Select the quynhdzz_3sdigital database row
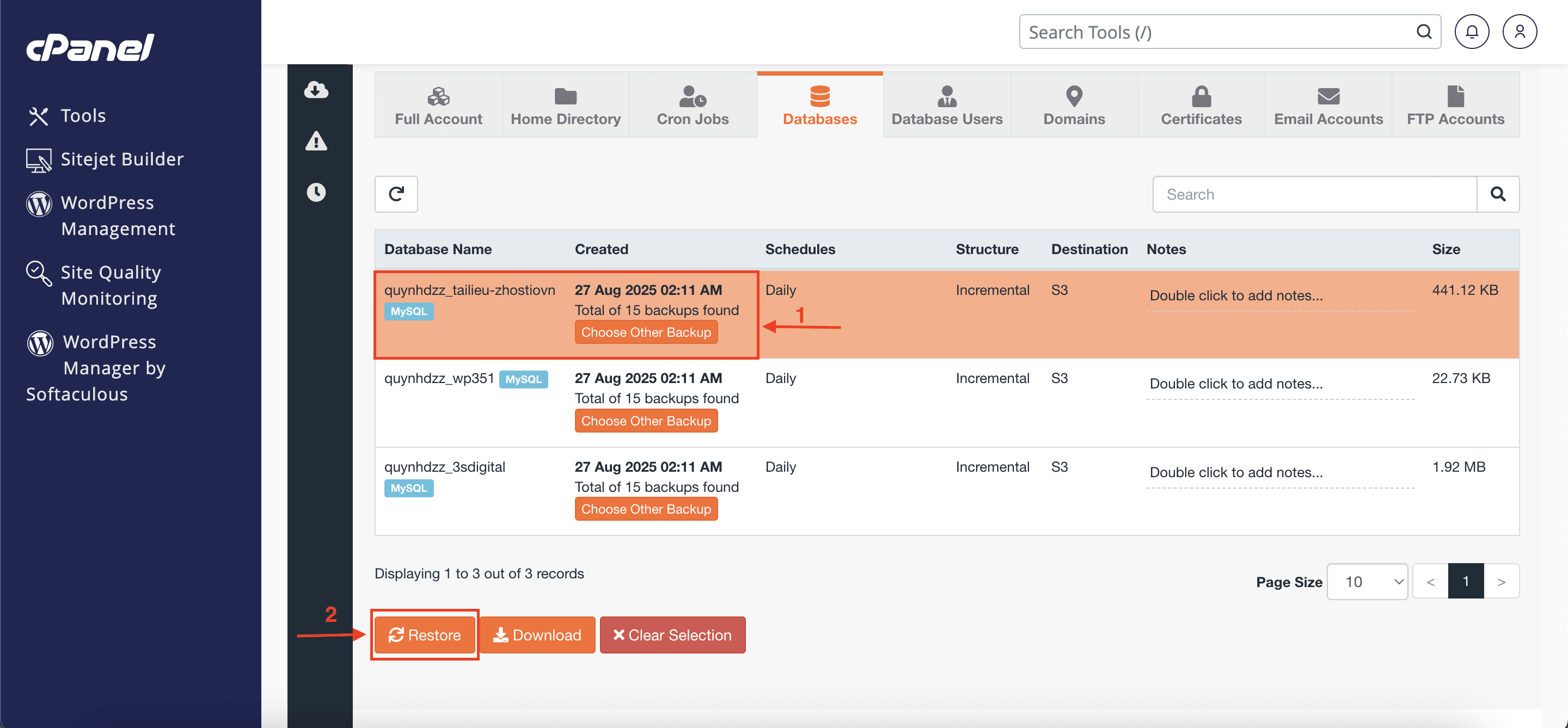The width and height of the screenshot is (1568, 728). [444, 467]
